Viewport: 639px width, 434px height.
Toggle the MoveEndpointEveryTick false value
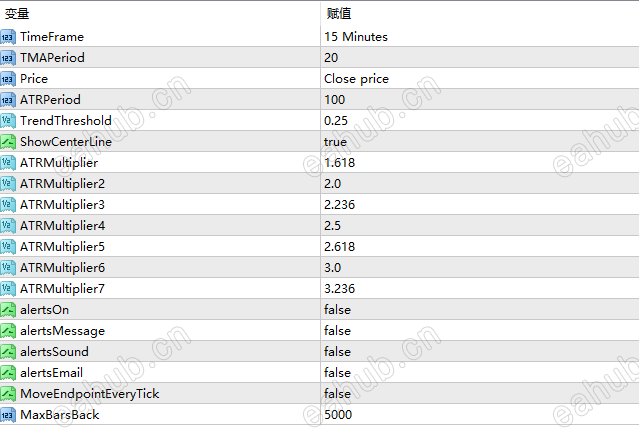pos(337,393)
